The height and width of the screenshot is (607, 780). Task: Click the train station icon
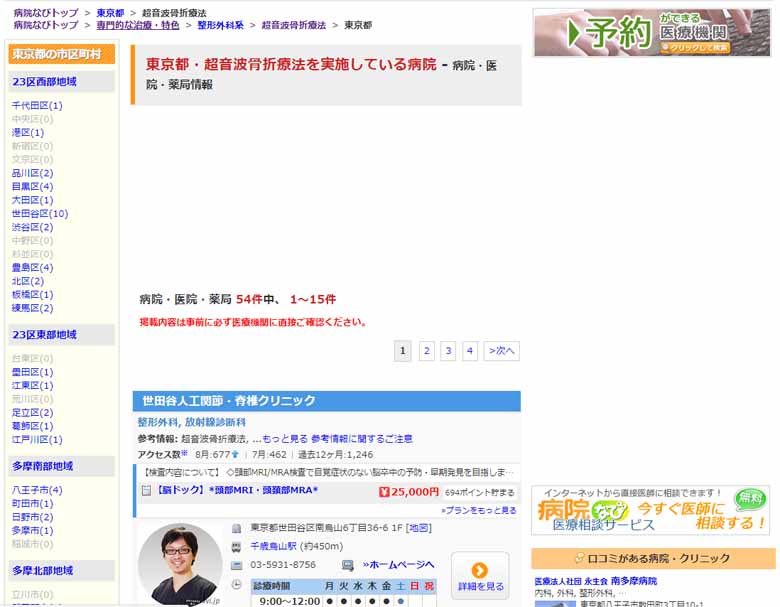pyautogui.click(x=236, y=547)
